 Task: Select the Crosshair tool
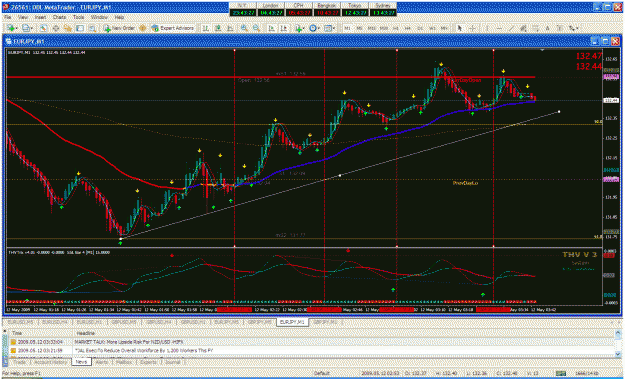[x=472, y=28]
